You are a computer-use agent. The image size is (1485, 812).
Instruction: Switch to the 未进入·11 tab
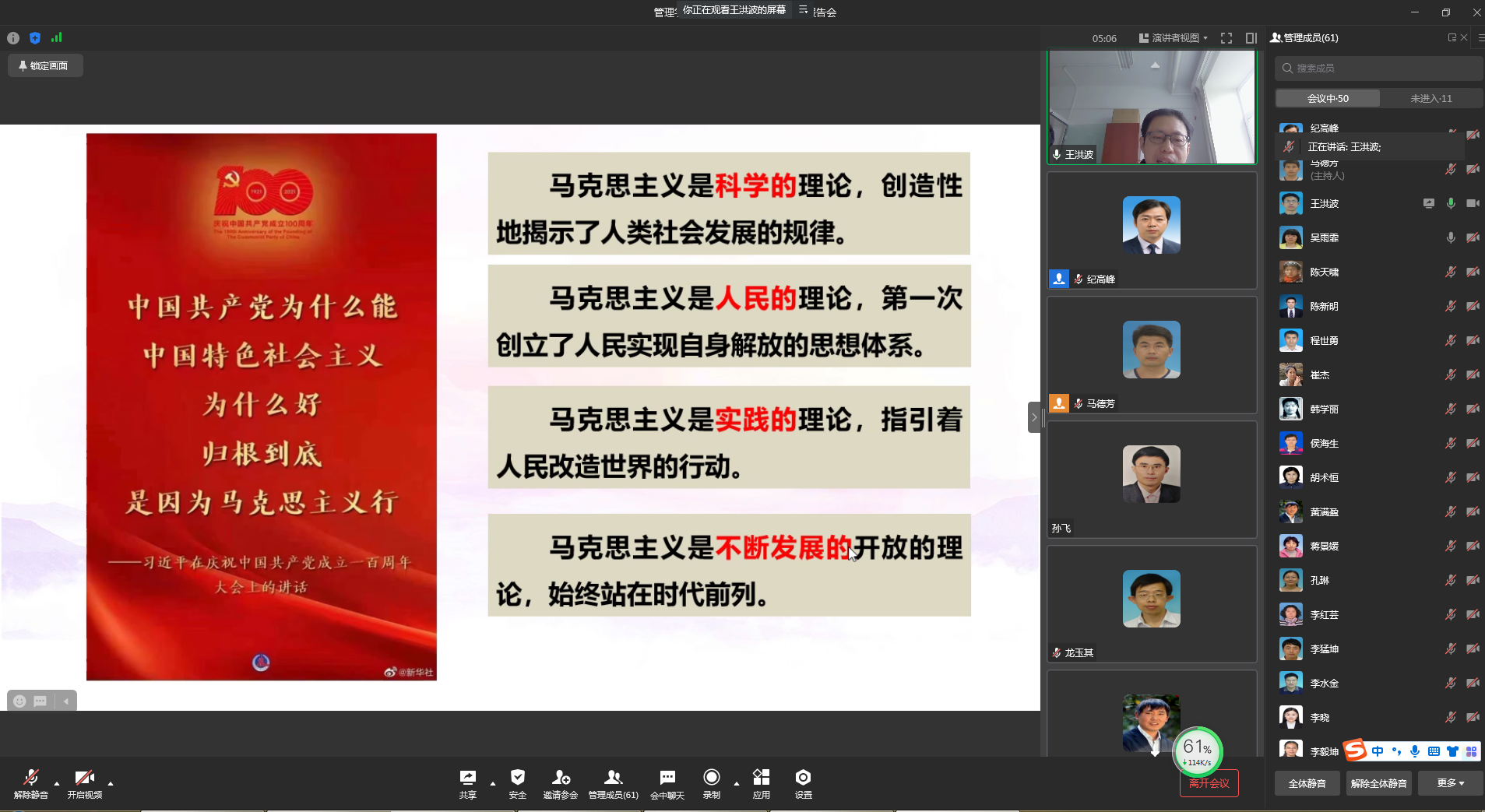pos(1430,99)
